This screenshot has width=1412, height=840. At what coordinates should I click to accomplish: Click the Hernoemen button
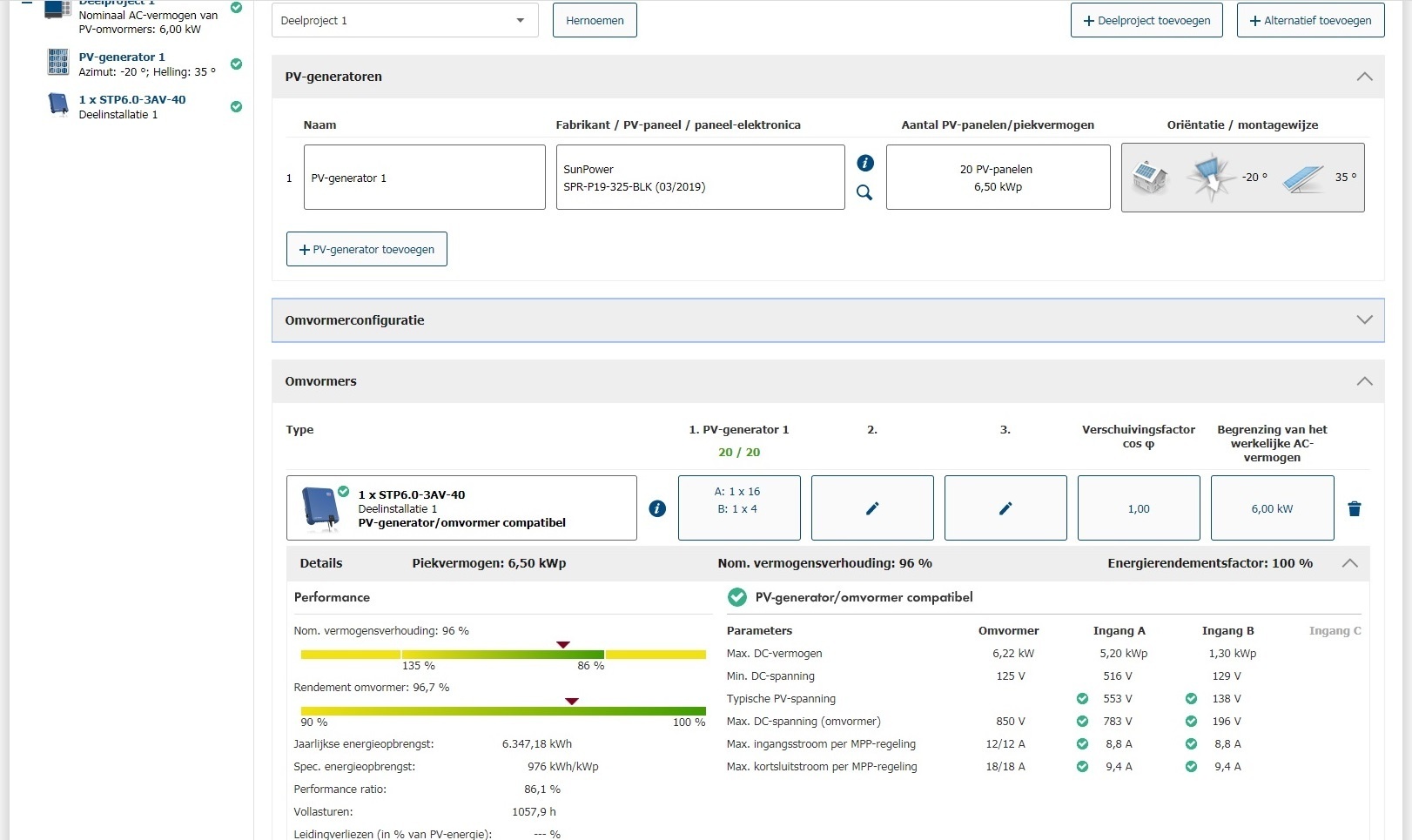pyautogui.click(x=595, y=21)
